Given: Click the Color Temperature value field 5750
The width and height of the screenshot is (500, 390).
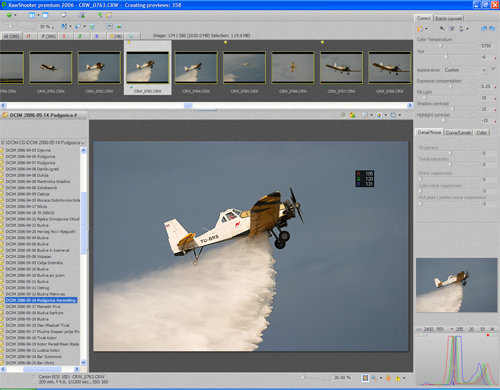Looking at the screenshot, I should [486, 46].
